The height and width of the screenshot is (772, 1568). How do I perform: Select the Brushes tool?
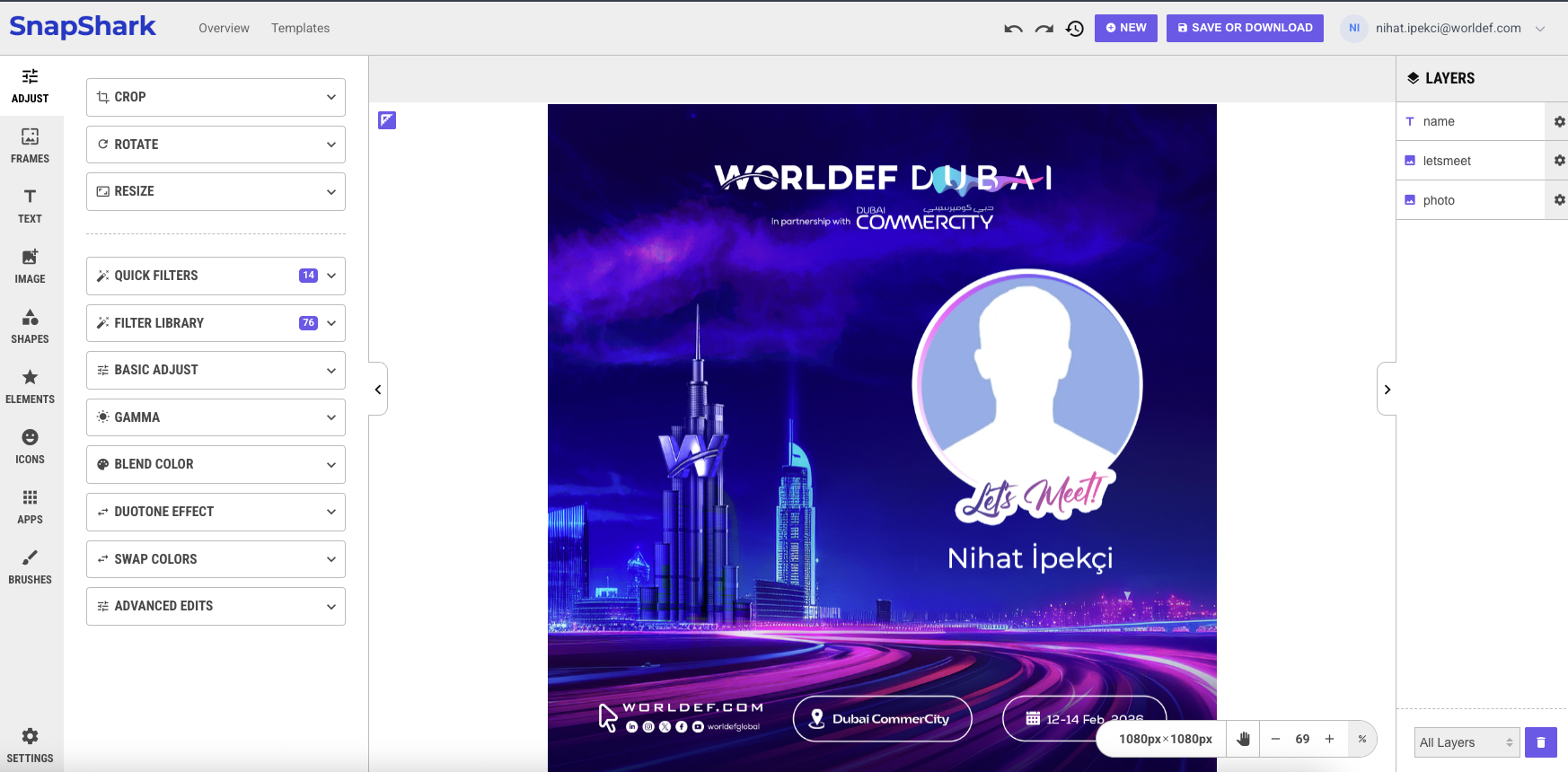[31, 567]
